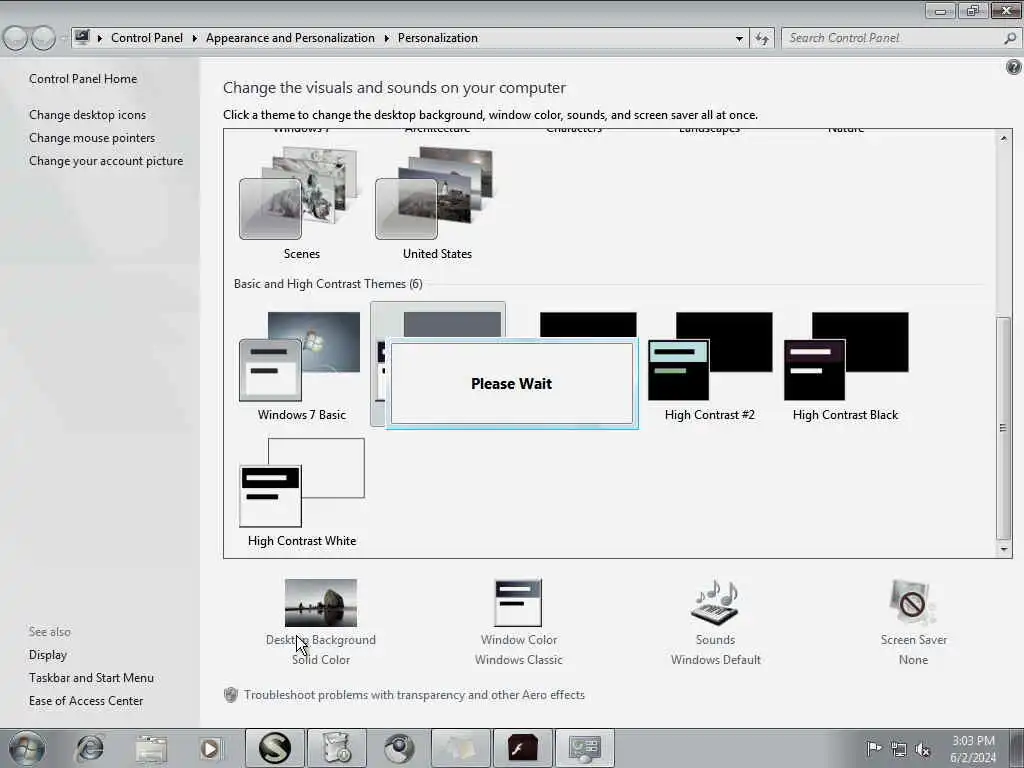Open Windows Media Player from taskbar
Image resolution: width=1024 pixels, height=768 pixels.
(210, 748)
